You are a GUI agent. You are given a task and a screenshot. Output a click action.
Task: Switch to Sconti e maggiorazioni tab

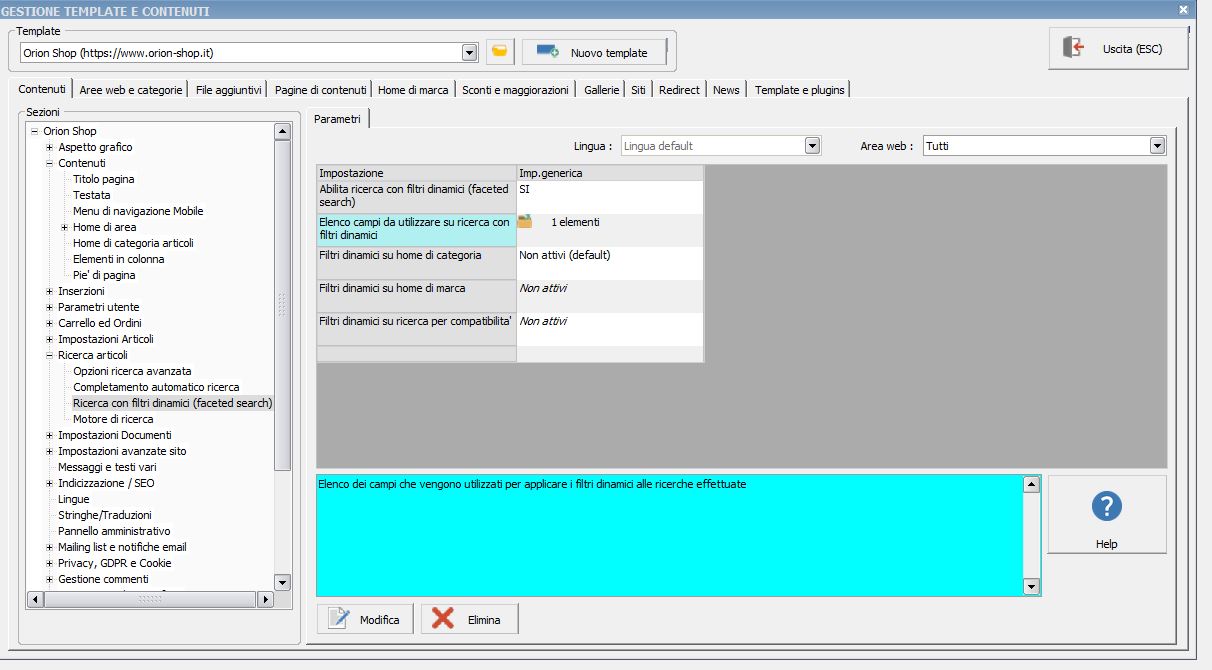[x=515, y=90]
